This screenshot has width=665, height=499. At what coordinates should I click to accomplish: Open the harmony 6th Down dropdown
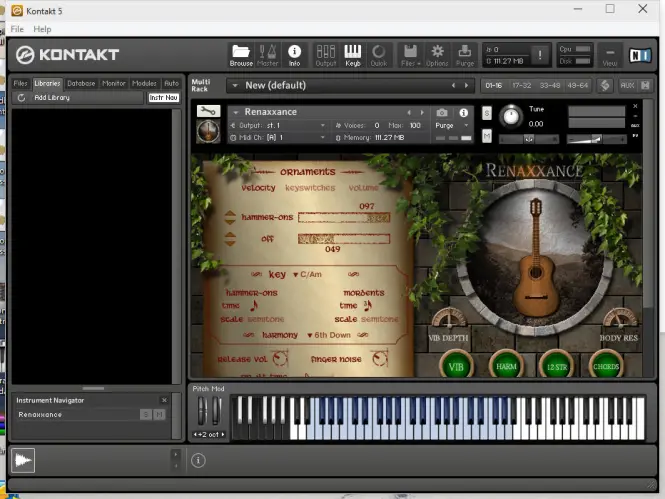pos(329,335)
